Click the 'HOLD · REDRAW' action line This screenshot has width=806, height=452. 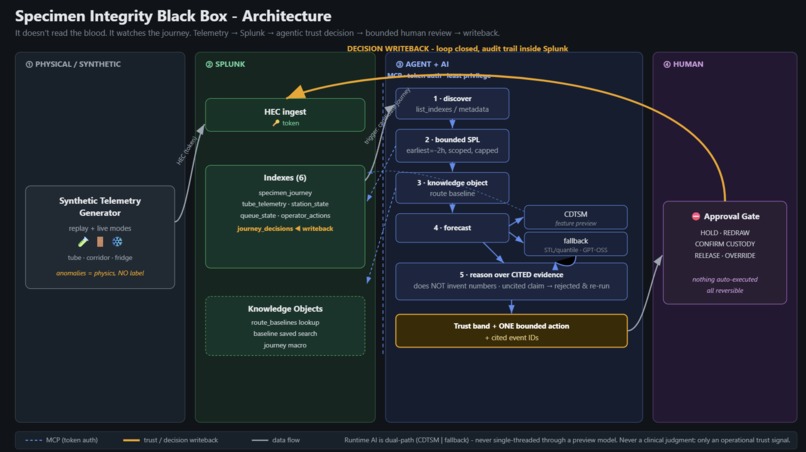click(x=725, y=233)
